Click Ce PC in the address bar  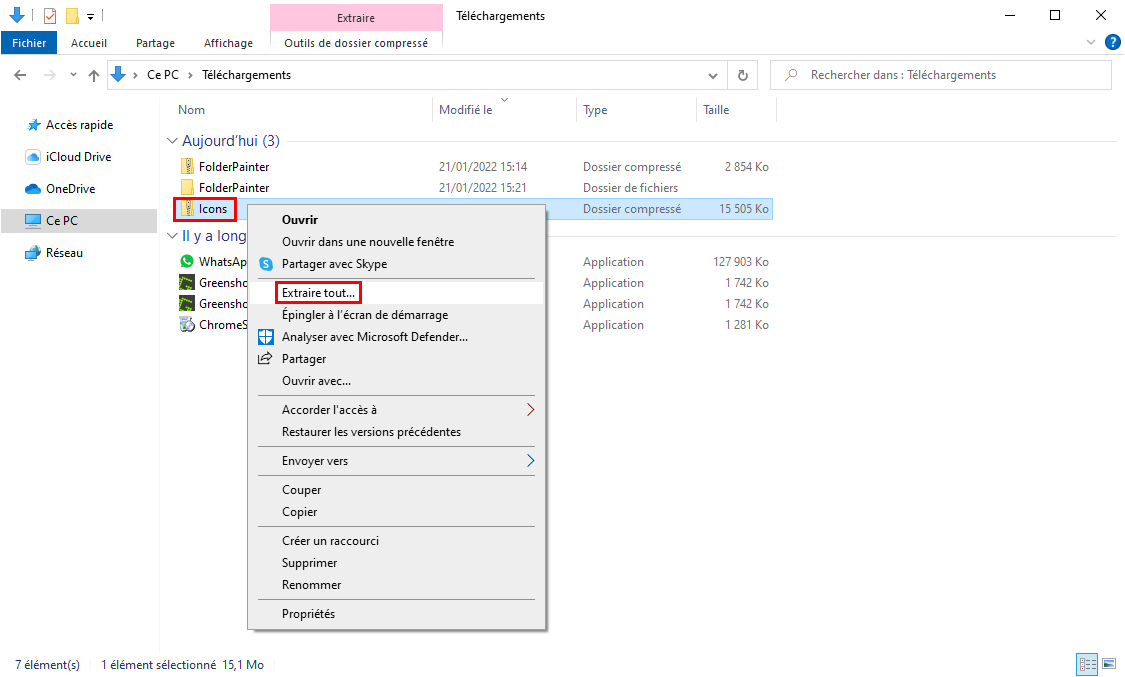coord(163,75)
